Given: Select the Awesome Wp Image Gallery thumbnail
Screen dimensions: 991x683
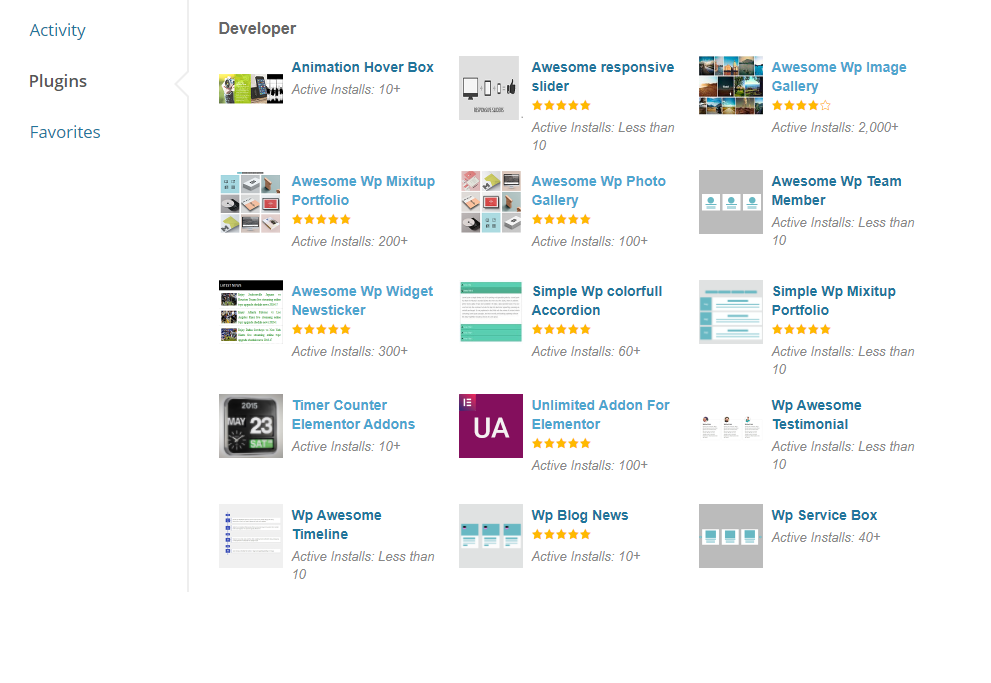Looking at the screenshot, I should pyautogui.click(x=730, y=86).
